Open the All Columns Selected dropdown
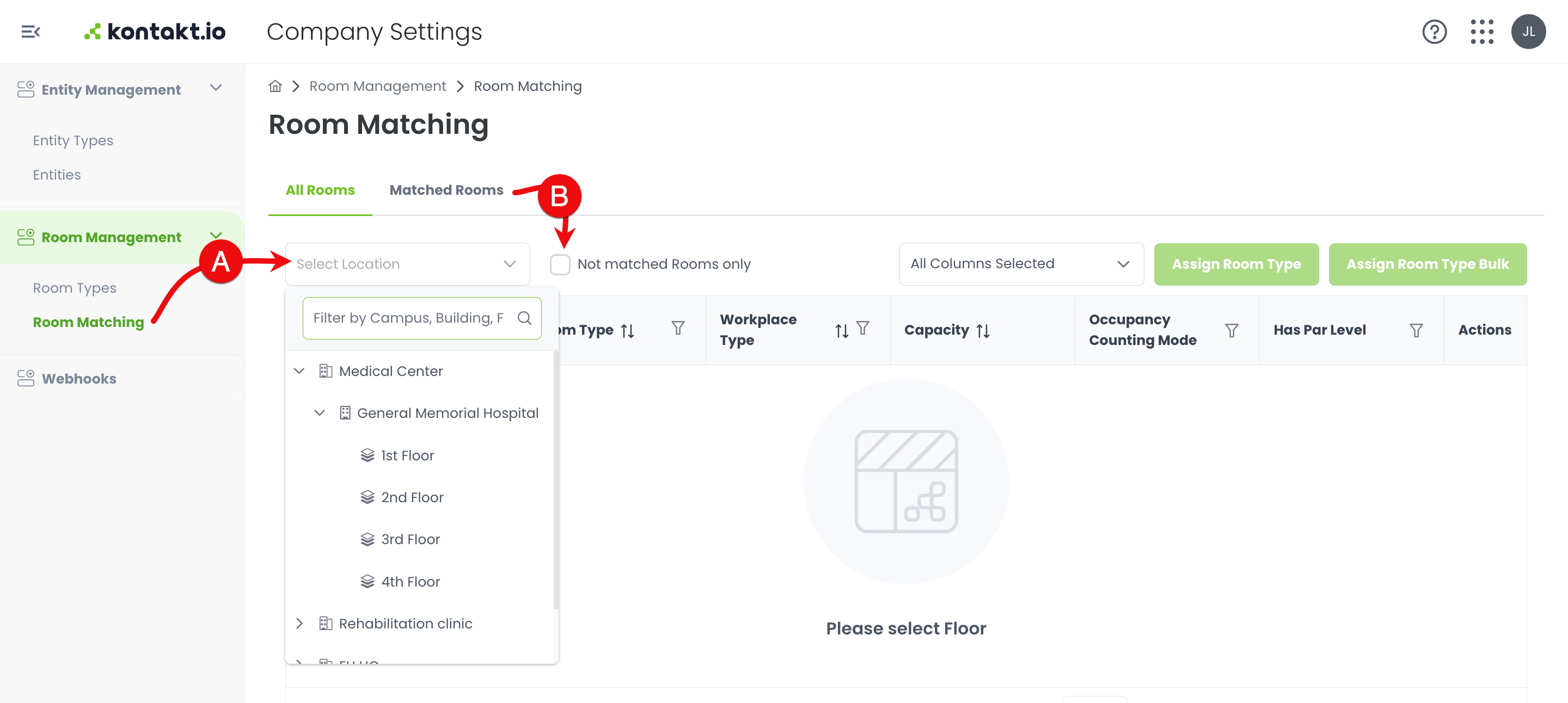The height and width of the screenshot is (703, 1568). coord(1021,264)
